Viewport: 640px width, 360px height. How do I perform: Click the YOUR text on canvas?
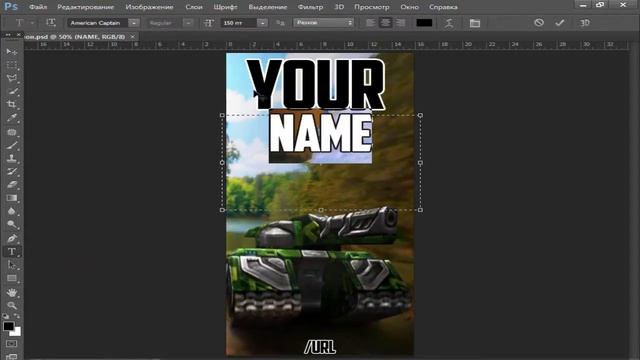click(316, 85)
